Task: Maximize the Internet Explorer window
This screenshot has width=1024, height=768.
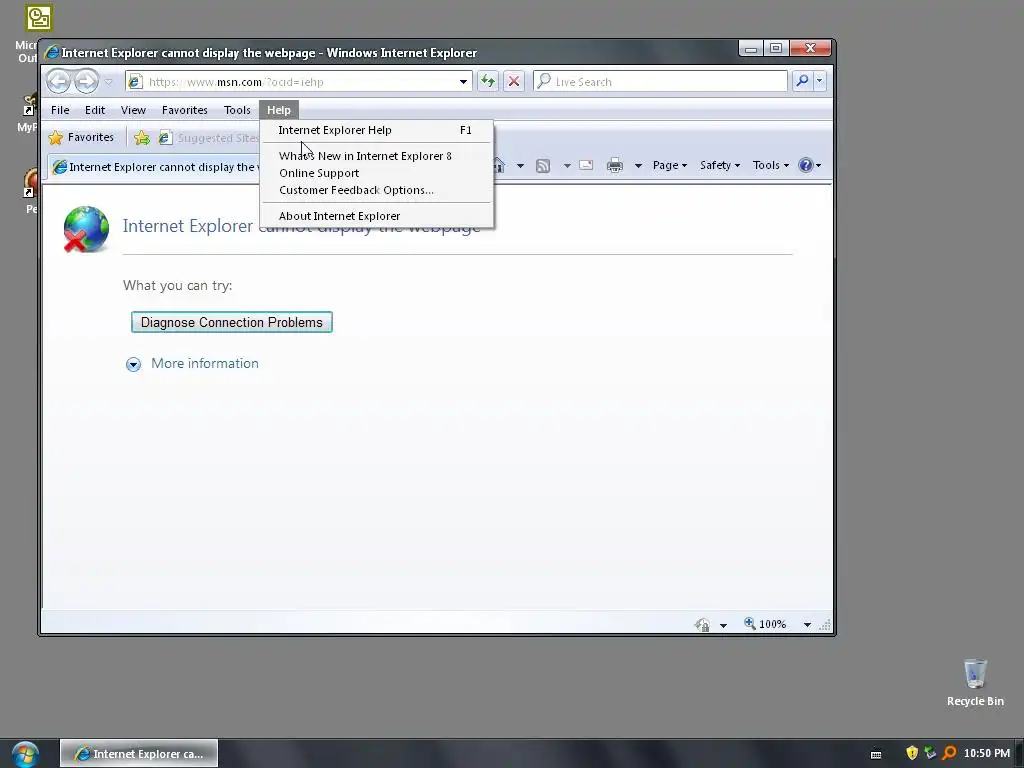Action: (x=776, y=48)
